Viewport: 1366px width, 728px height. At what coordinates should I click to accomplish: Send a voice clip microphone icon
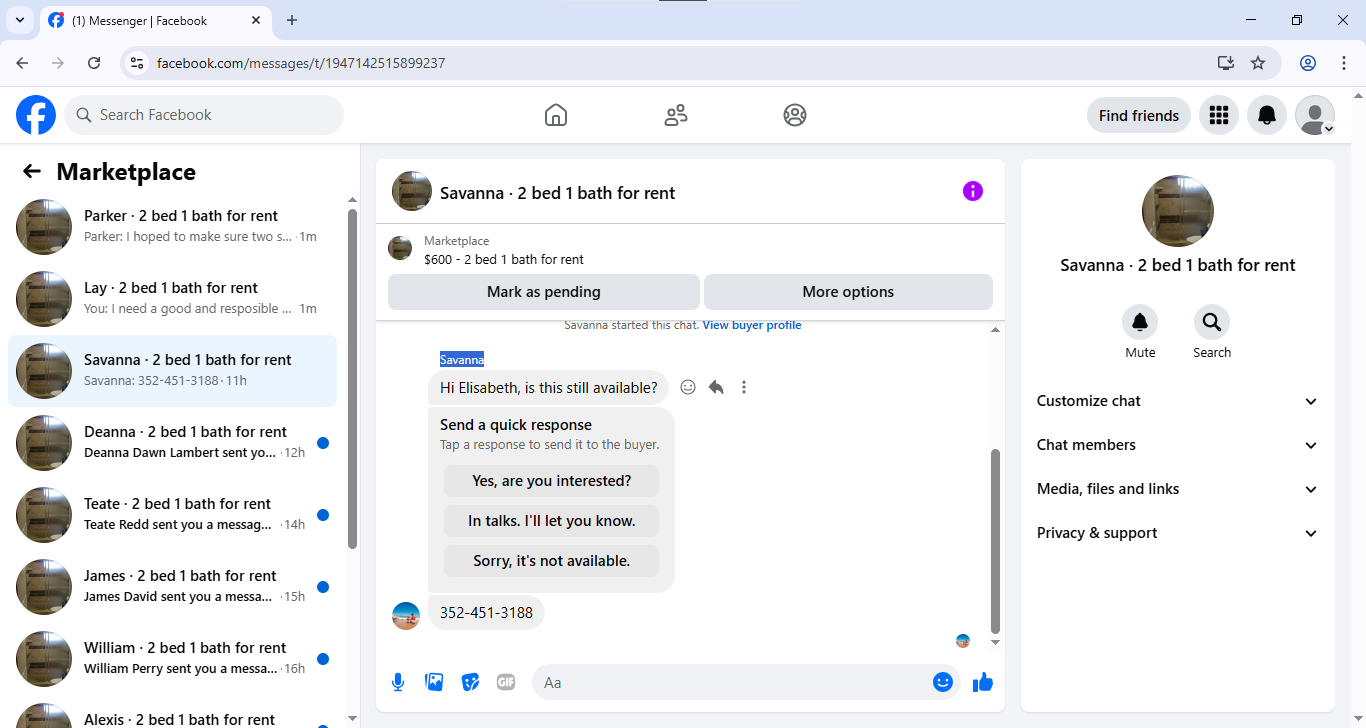click(398, 682)
